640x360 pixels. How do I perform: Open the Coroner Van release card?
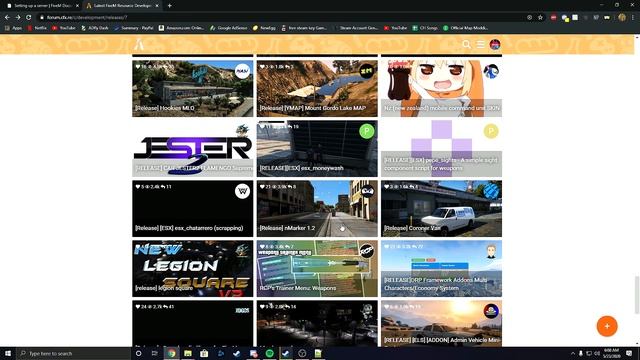[x=442, y=209]
